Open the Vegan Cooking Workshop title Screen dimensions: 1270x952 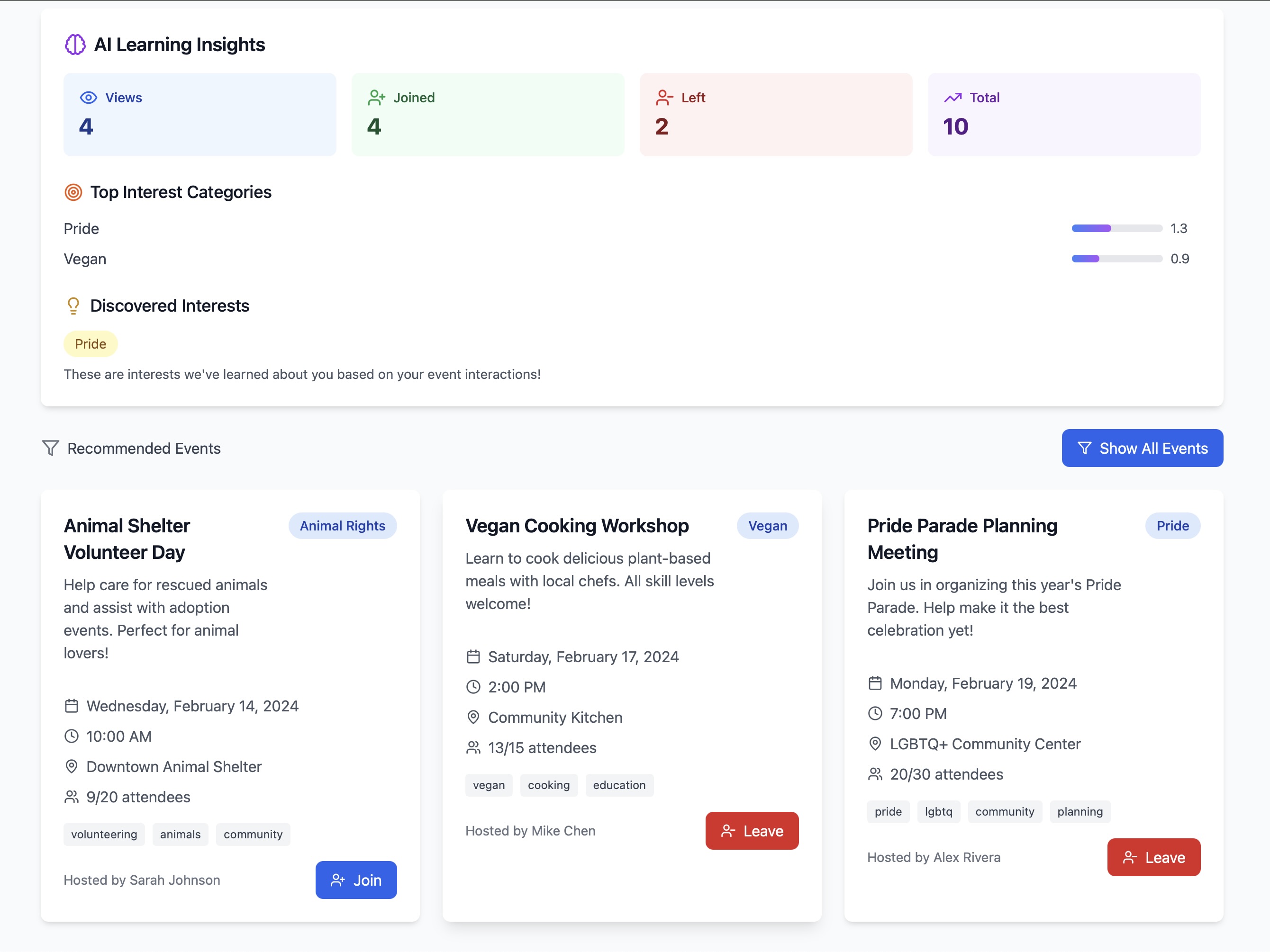point(577,526)
